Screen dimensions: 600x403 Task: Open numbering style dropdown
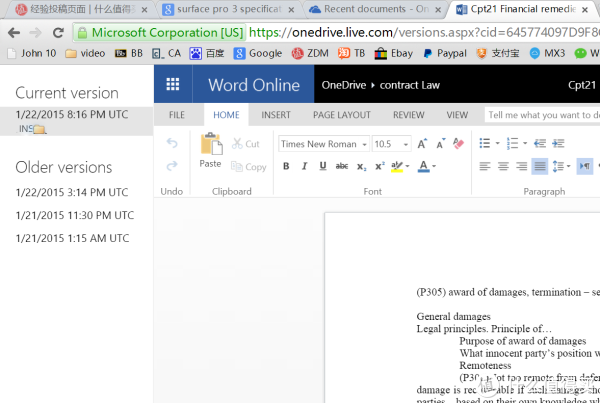(525, 143)
